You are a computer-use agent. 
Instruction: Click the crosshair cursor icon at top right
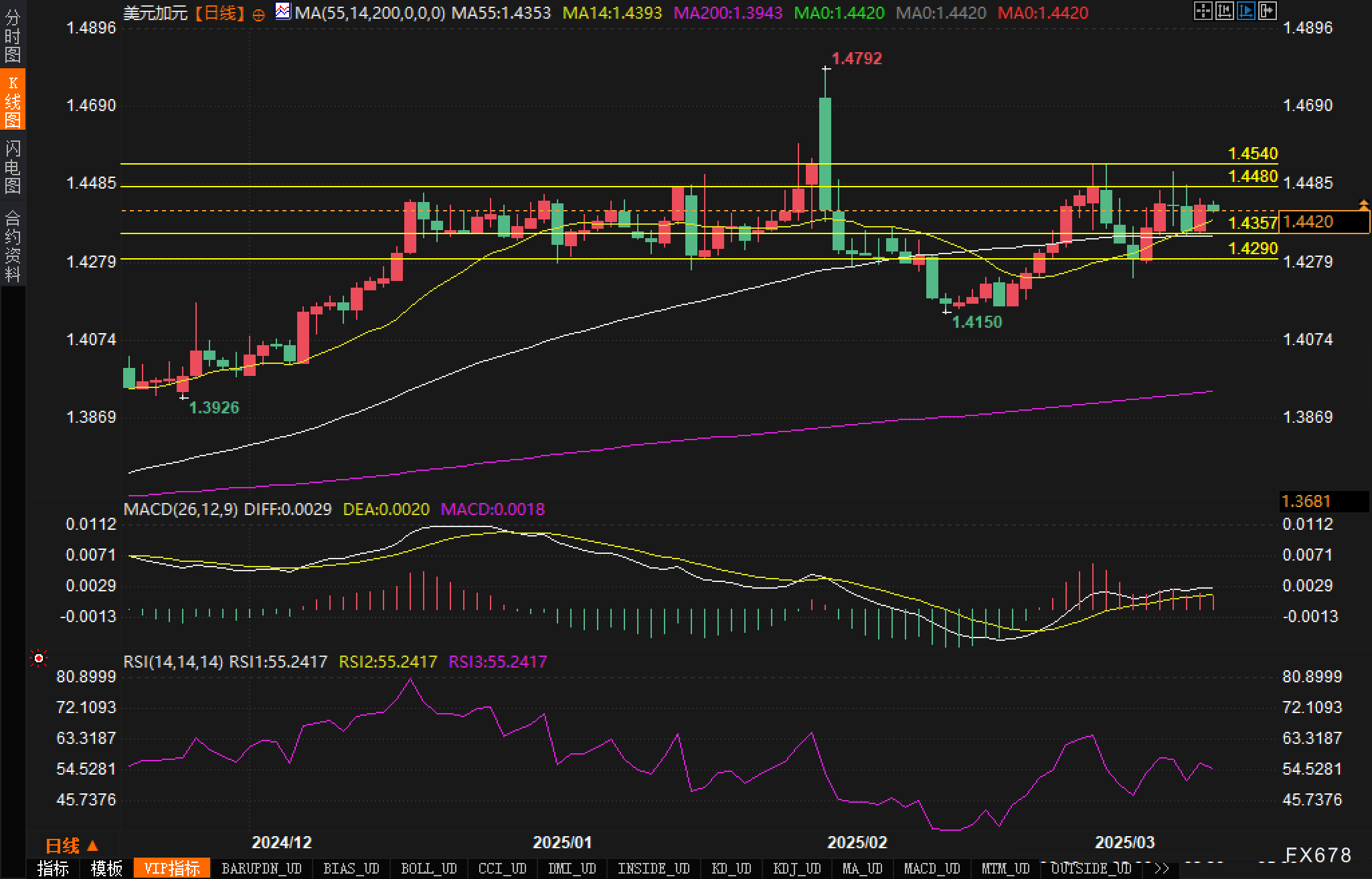coord(1203,11)
